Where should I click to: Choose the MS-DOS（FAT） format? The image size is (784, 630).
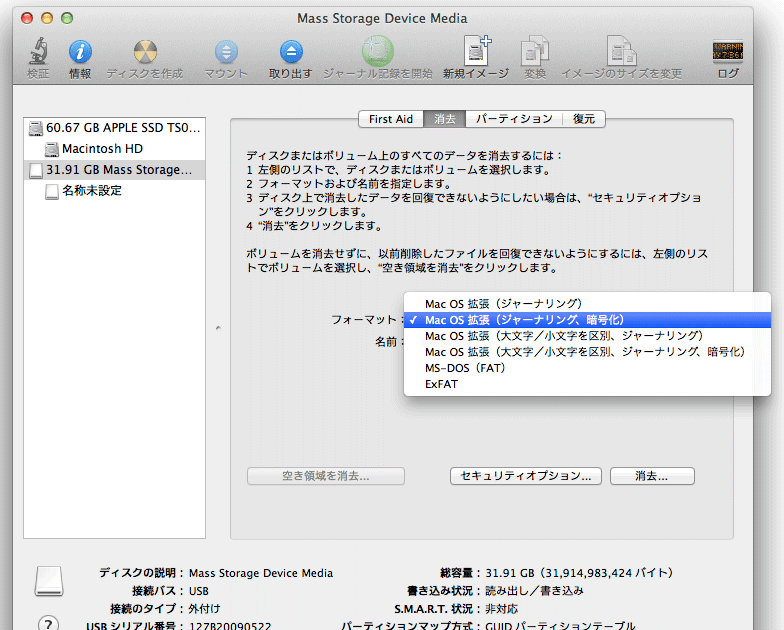point(587,368)
